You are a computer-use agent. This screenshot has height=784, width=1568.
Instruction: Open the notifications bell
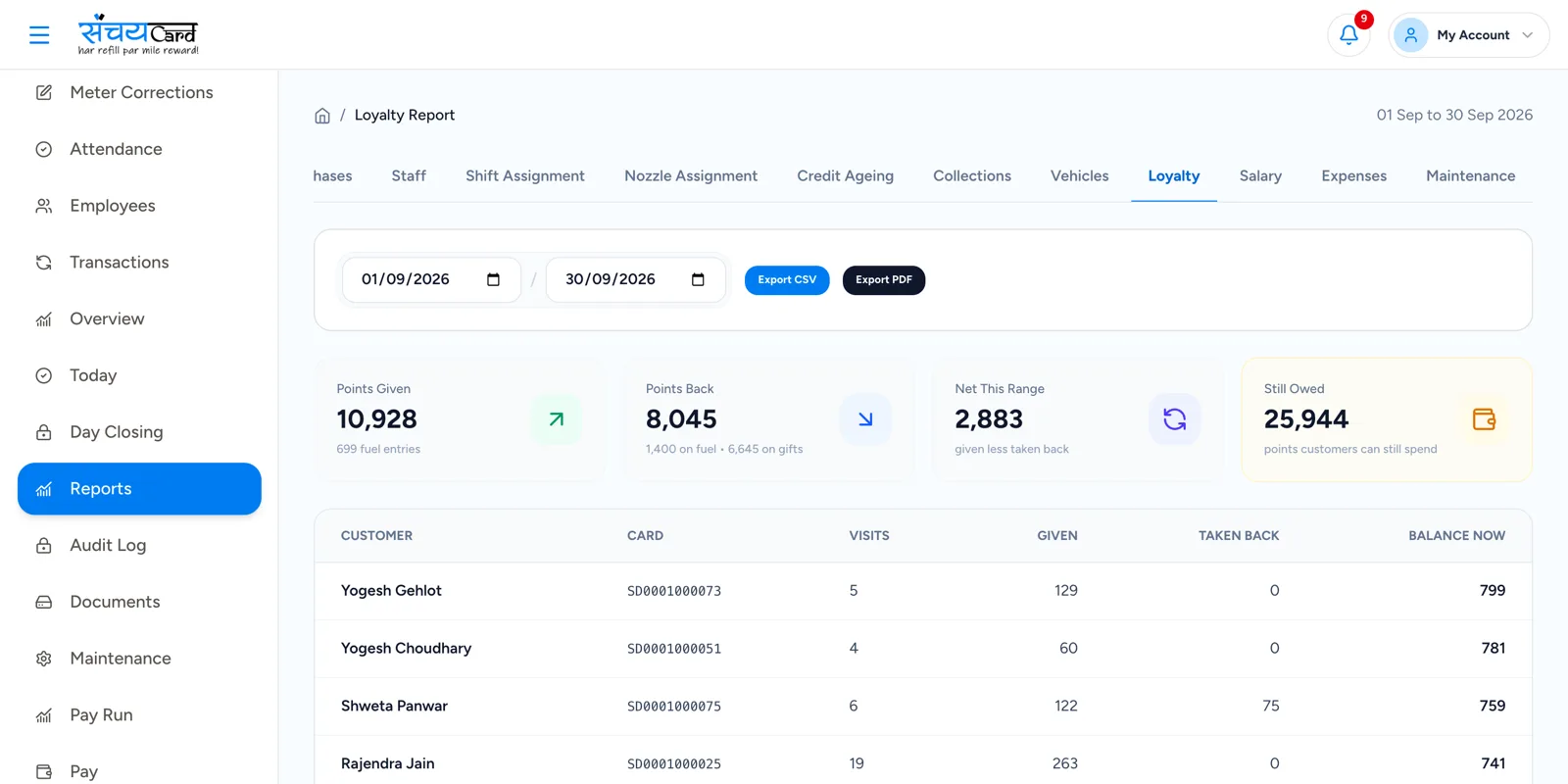[x=1348, y=35]
